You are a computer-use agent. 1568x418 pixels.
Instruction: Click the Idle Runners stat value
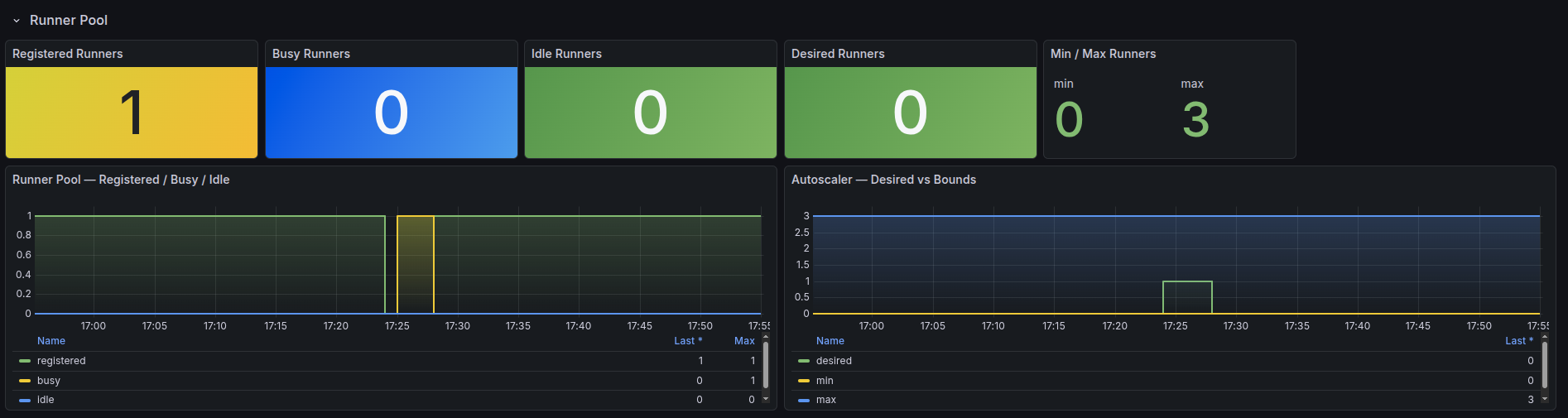tap(650, 113)
